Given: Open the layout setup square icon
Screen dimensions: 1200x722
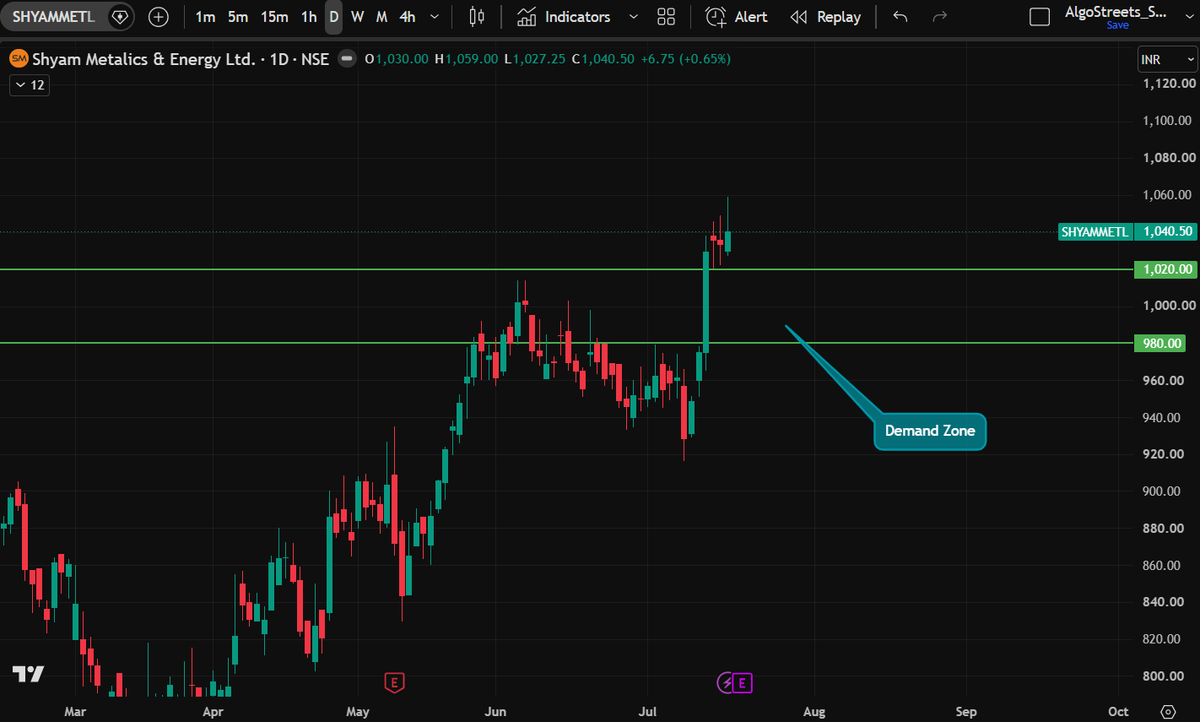Looking at the screenshot, I should pos(1040,17).
